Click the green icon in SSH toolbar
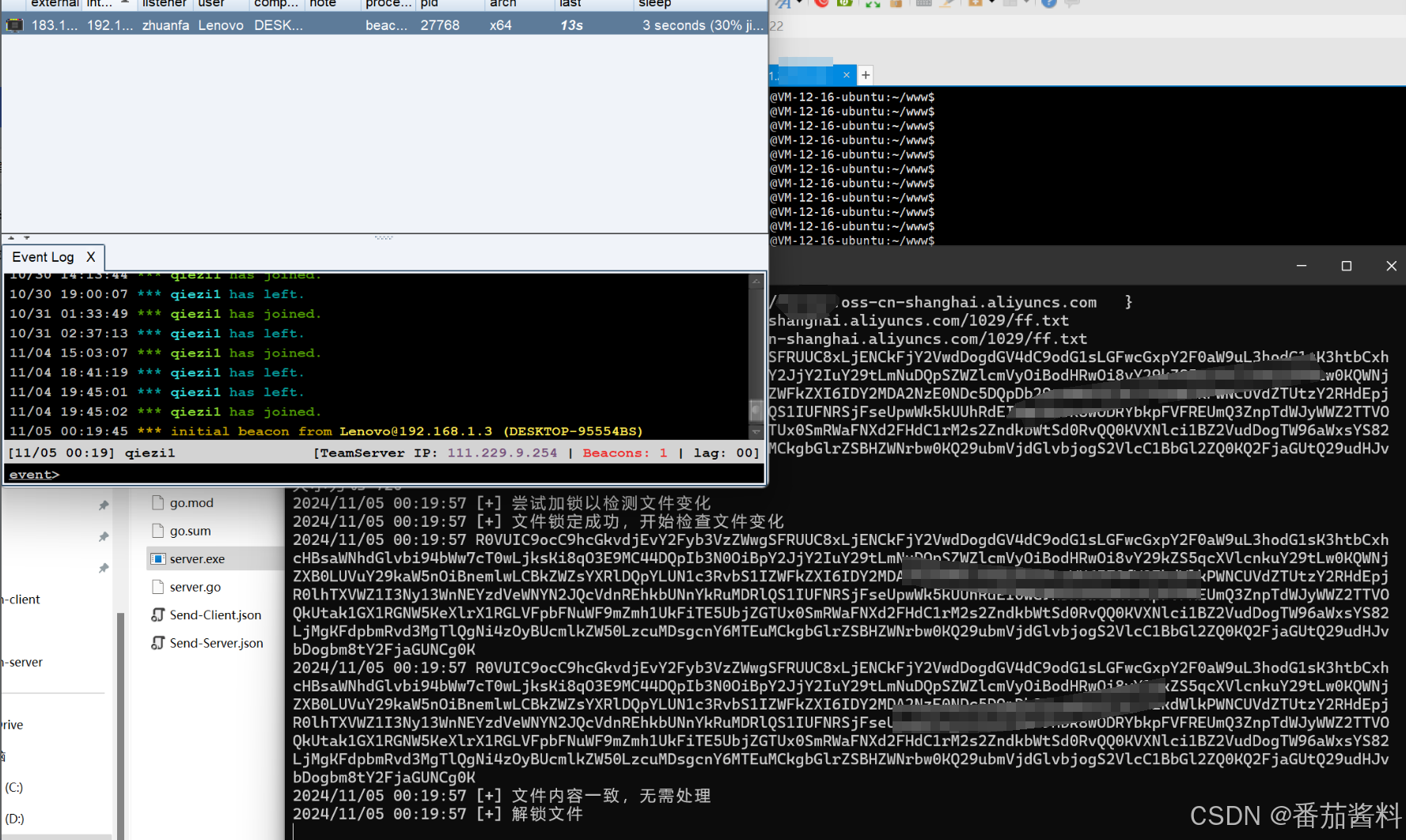1406x840 pixels. click(844, 2)
